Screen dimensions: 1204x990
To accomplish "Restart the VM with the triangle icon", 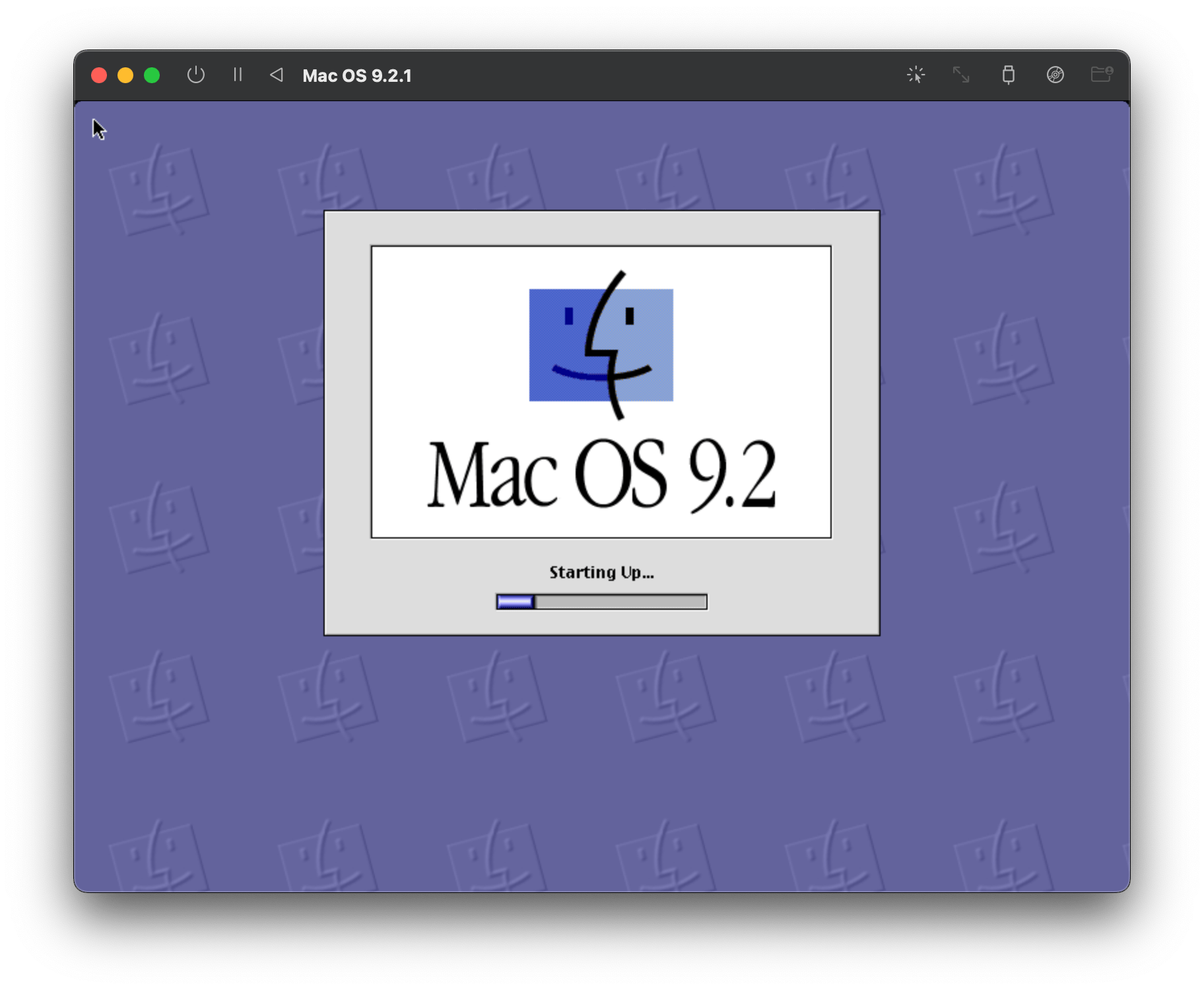I will click(277, 75).
